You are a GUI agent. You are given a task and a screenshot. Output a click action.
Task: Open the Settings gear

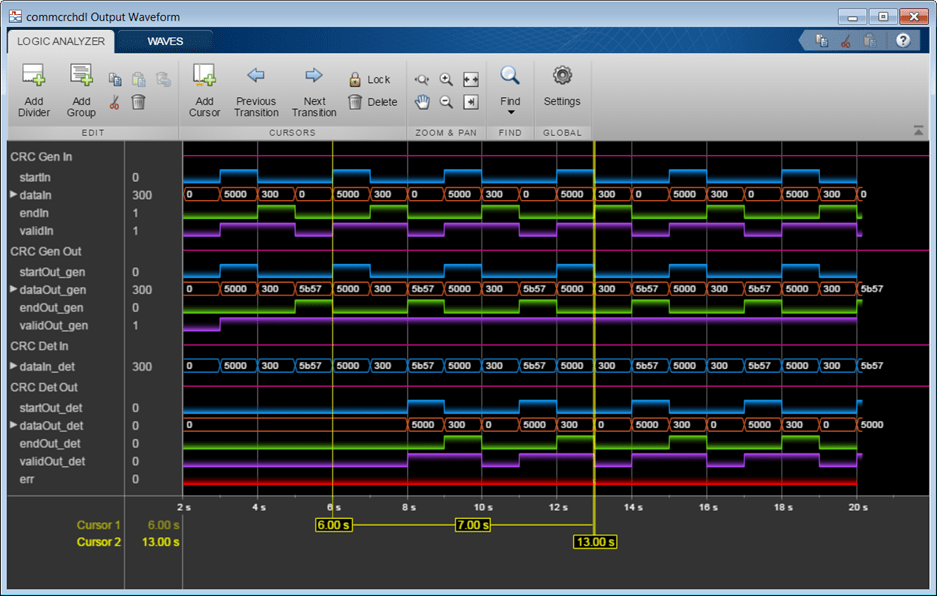(x=562, y=76)
